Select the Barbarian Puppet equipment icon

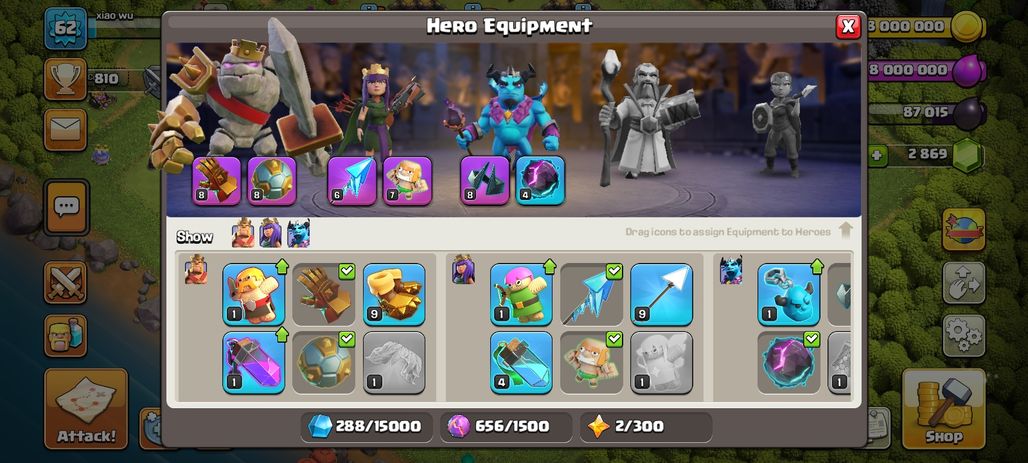(254, 294)
